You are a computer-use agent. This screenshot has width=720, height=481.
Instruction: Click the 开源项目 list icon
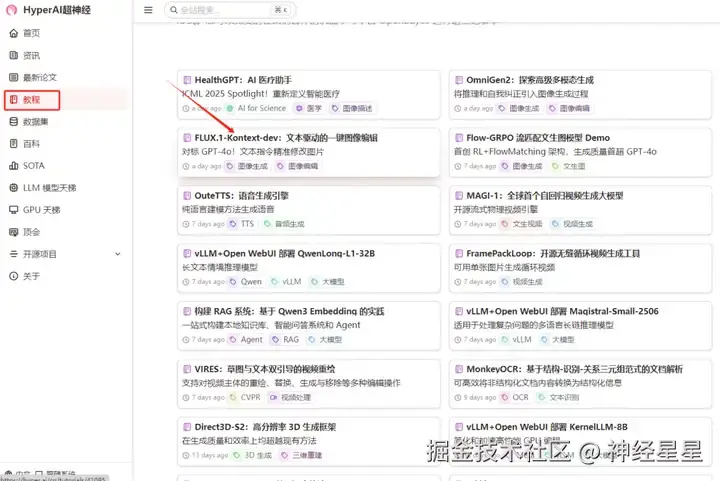14,254
